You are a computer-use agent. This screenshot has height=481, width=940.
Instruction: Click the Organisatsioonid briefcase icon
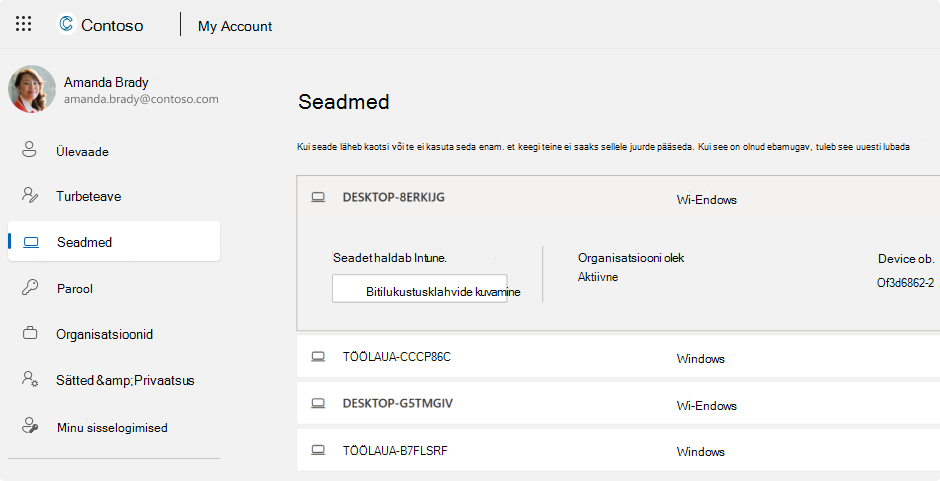point(30,333)
